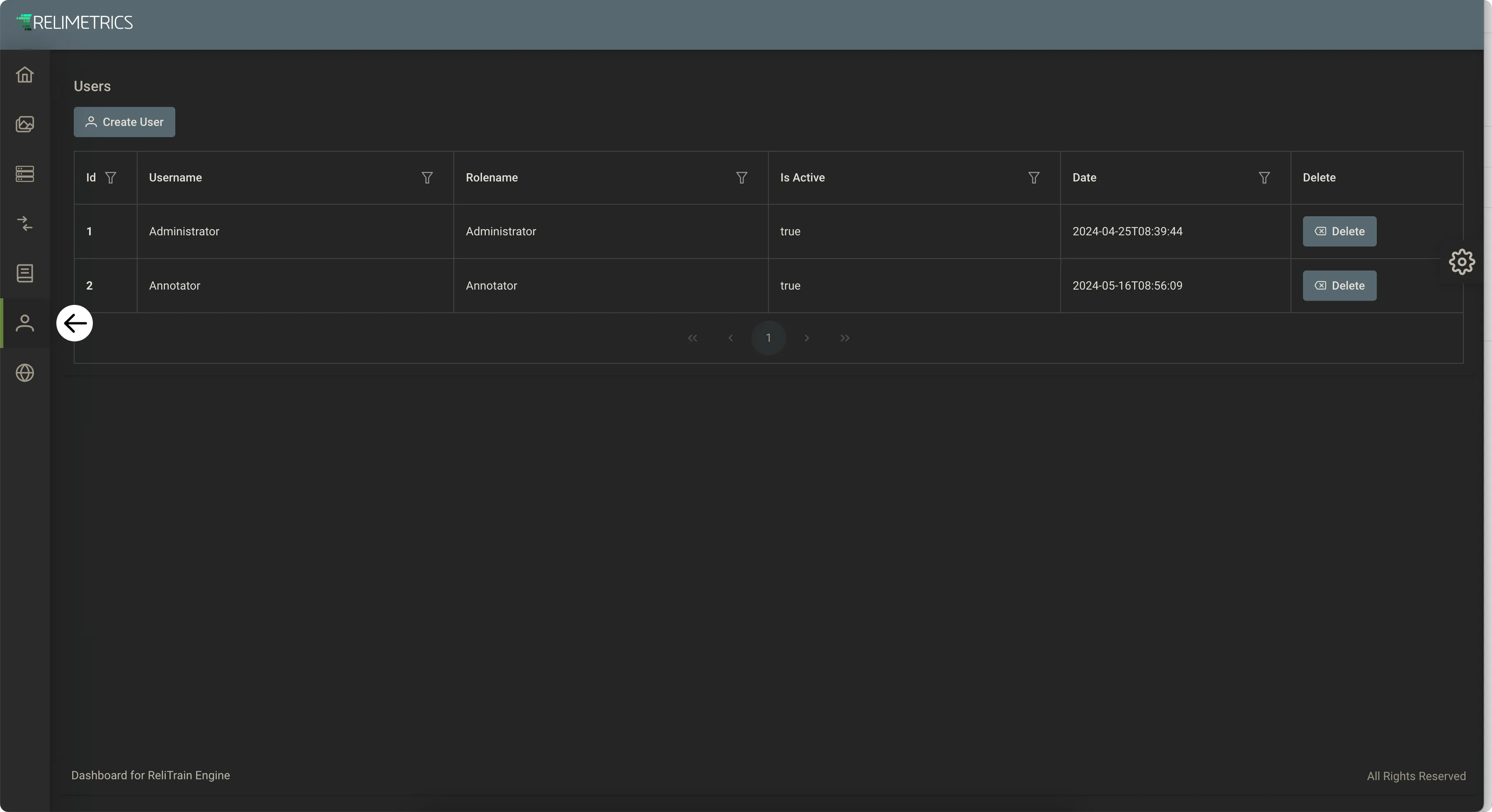Click date 2024-04-25T08:39:44
Viewport: 1492px width, 812px height.
pyautogui.click(x=1127, y=232)
